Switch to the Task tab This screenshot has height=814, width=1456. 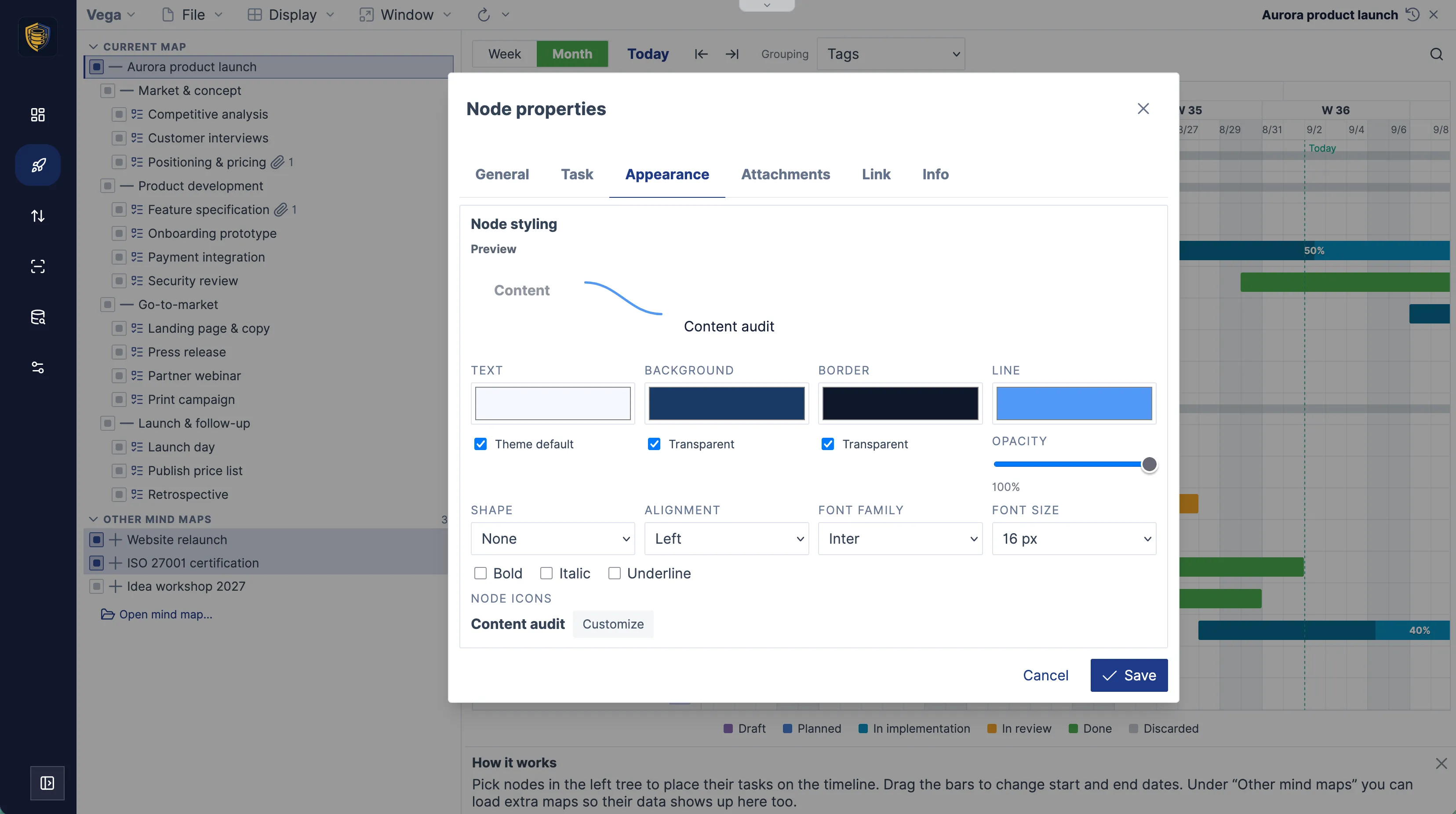pyautogui.click(x=576, y=174)
